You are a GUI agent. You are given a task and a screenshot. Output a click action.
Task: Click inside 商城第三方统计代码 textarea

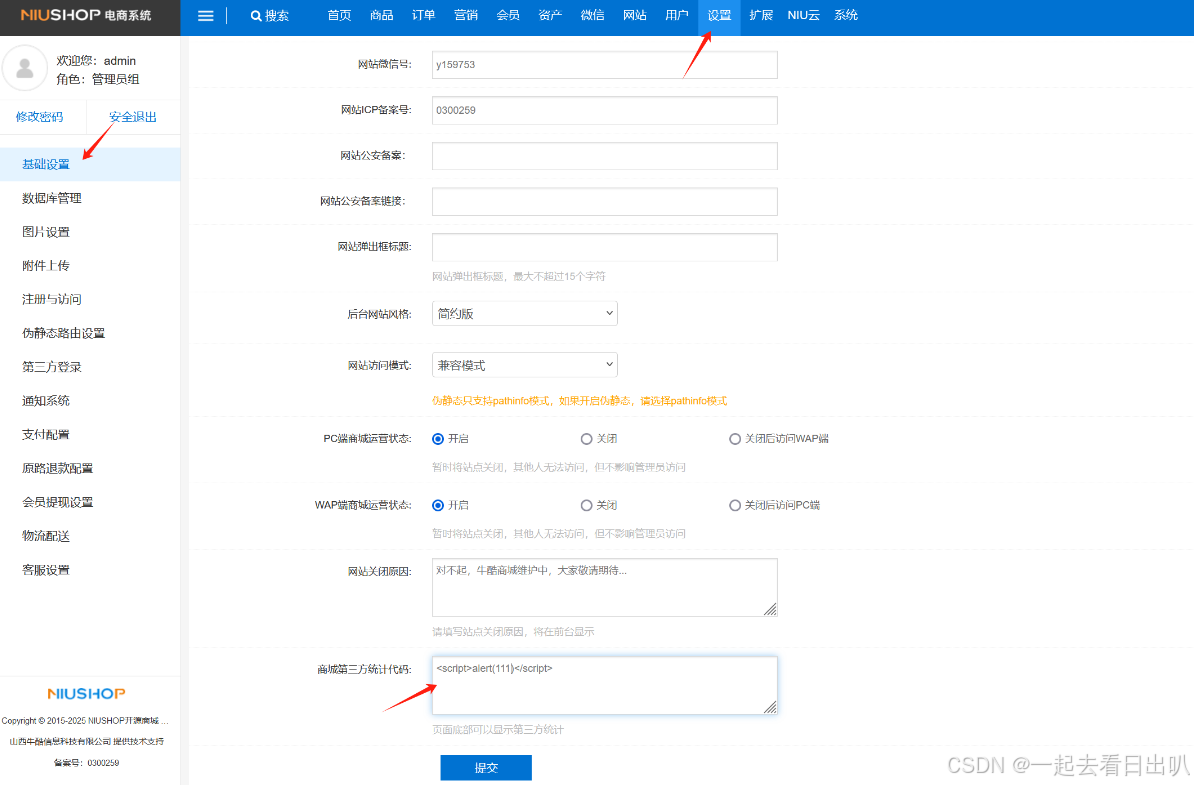coord(605,686)
